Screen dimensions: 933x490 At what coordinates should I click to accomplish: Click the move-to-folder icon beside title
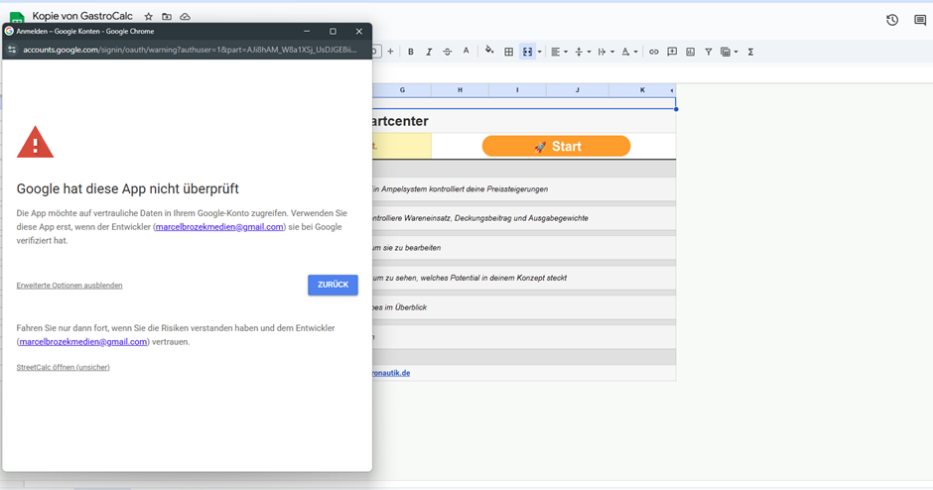tap(167, 17)
